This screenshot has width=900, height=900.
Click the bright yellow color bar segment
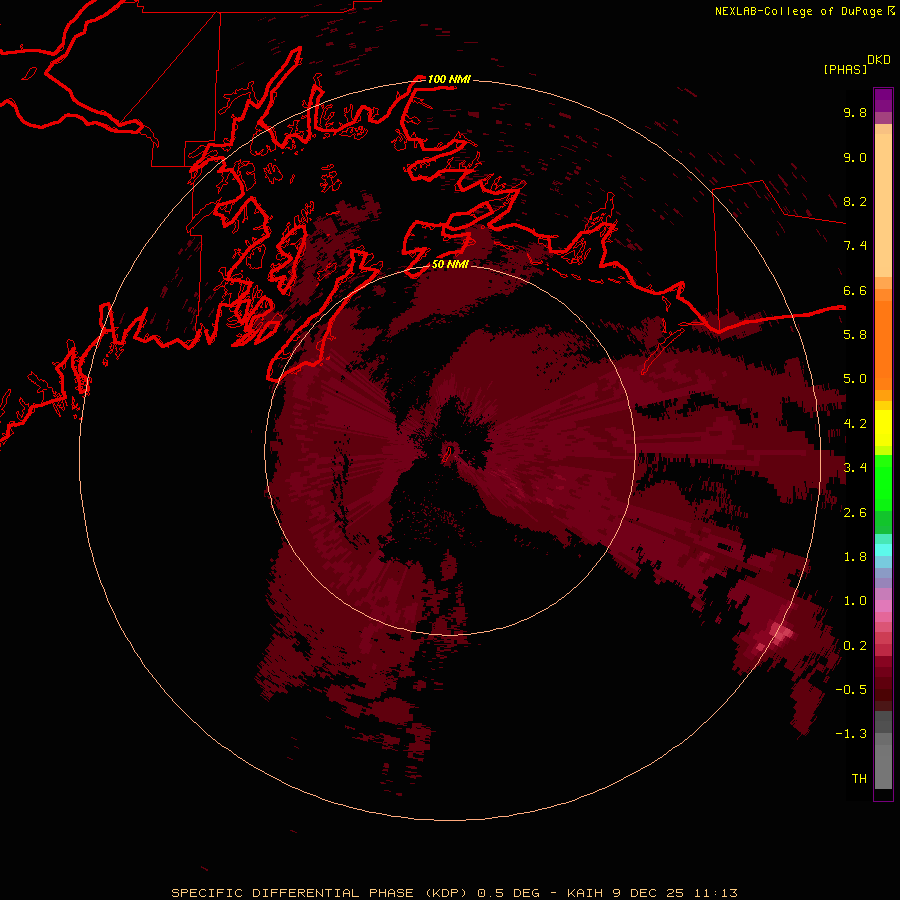click(x=883, y=428)
